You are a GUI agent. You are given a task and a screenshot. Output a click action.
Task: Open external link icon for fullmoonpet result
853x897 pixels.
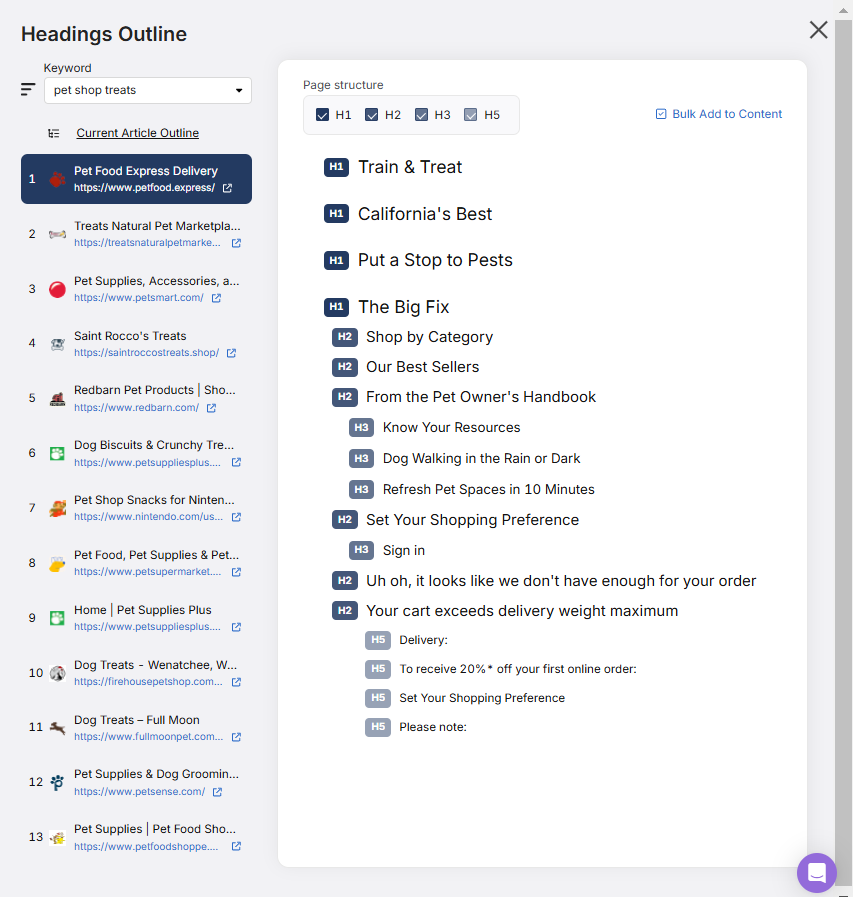click(236, 737)
